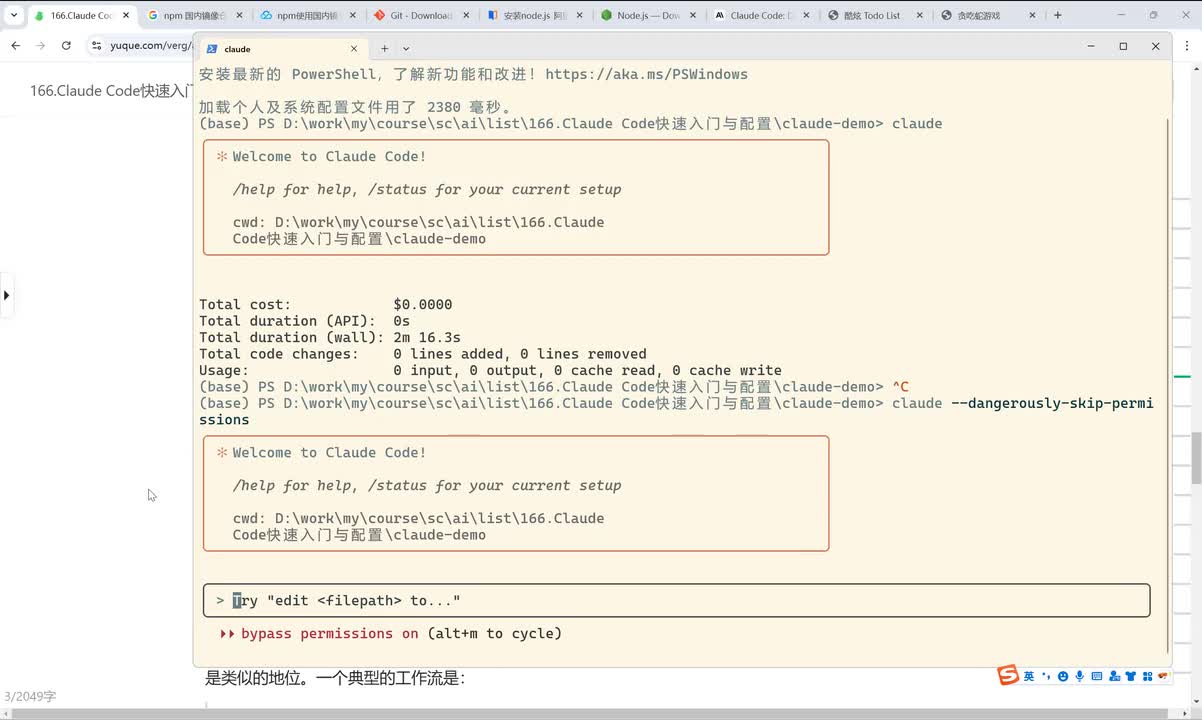Close the 贪吃蛇游戏 browser tab

tap(1031, 16)
